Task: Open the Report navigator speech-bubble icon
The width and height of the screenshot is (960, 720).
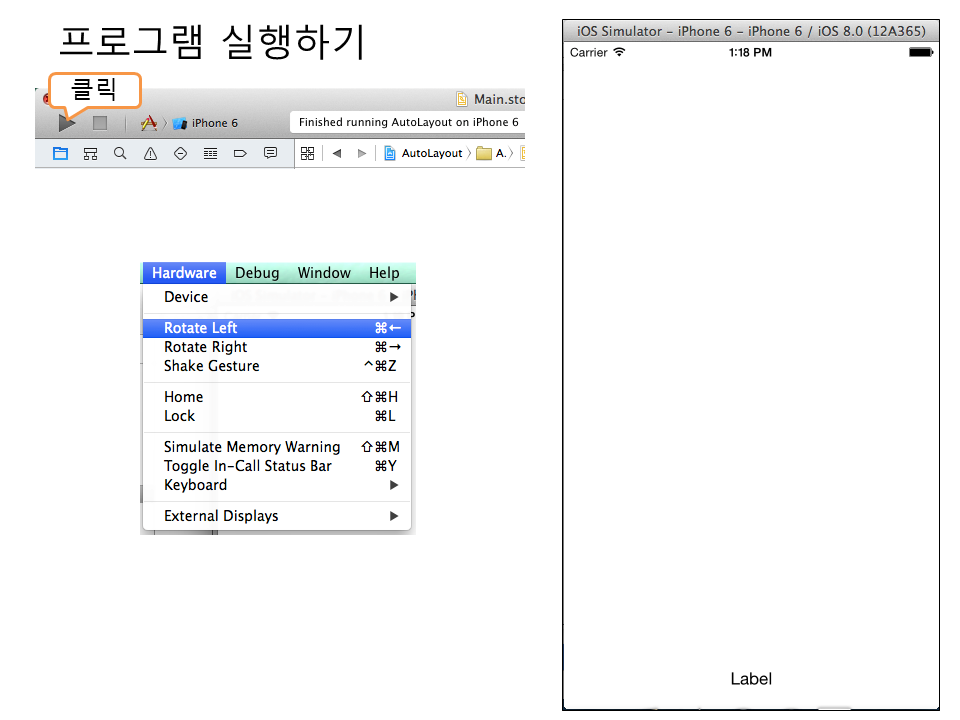Action: pos(270,153)
